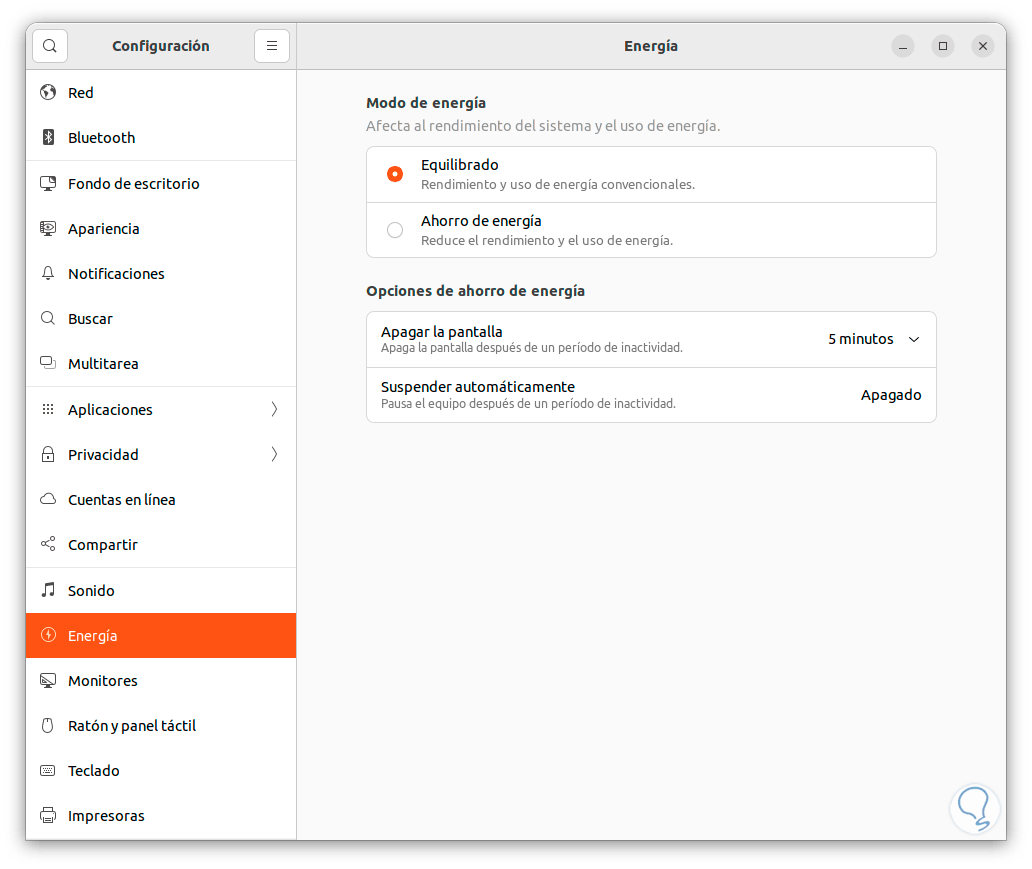Switch to Ratón y panel táctil settings

pos(131,726)
